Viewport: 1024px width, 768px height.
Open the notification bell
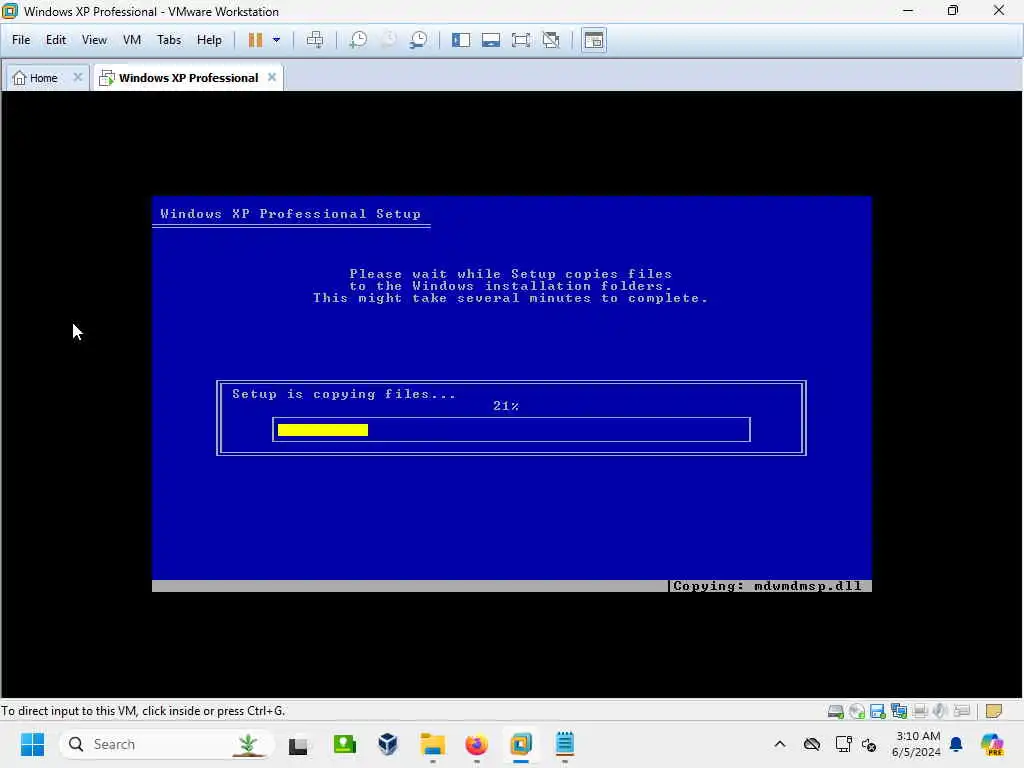pyautogui.click(x=956, y=744)
